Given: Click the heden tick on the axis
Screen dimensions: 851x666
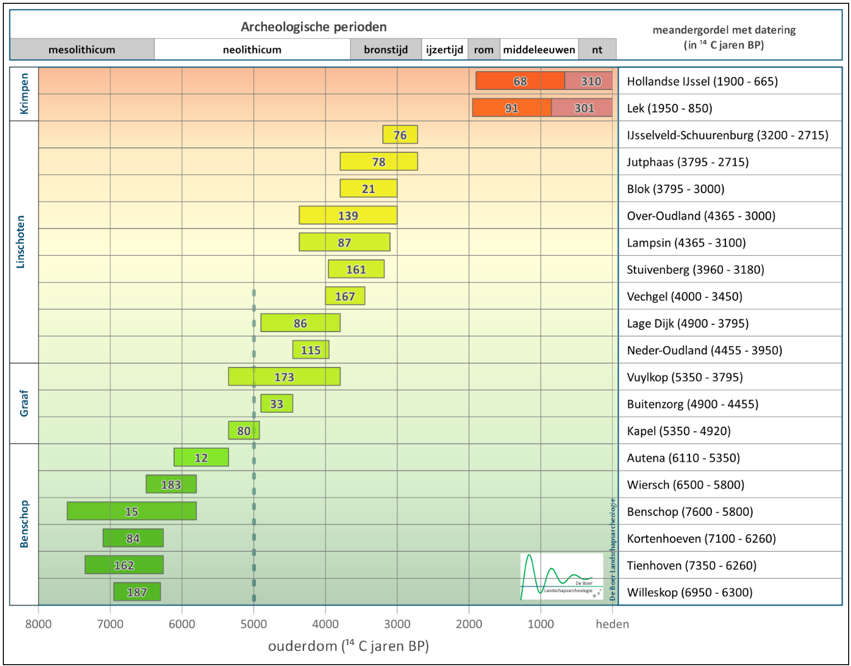Looking at the screenshot, I should coord(612,624).
